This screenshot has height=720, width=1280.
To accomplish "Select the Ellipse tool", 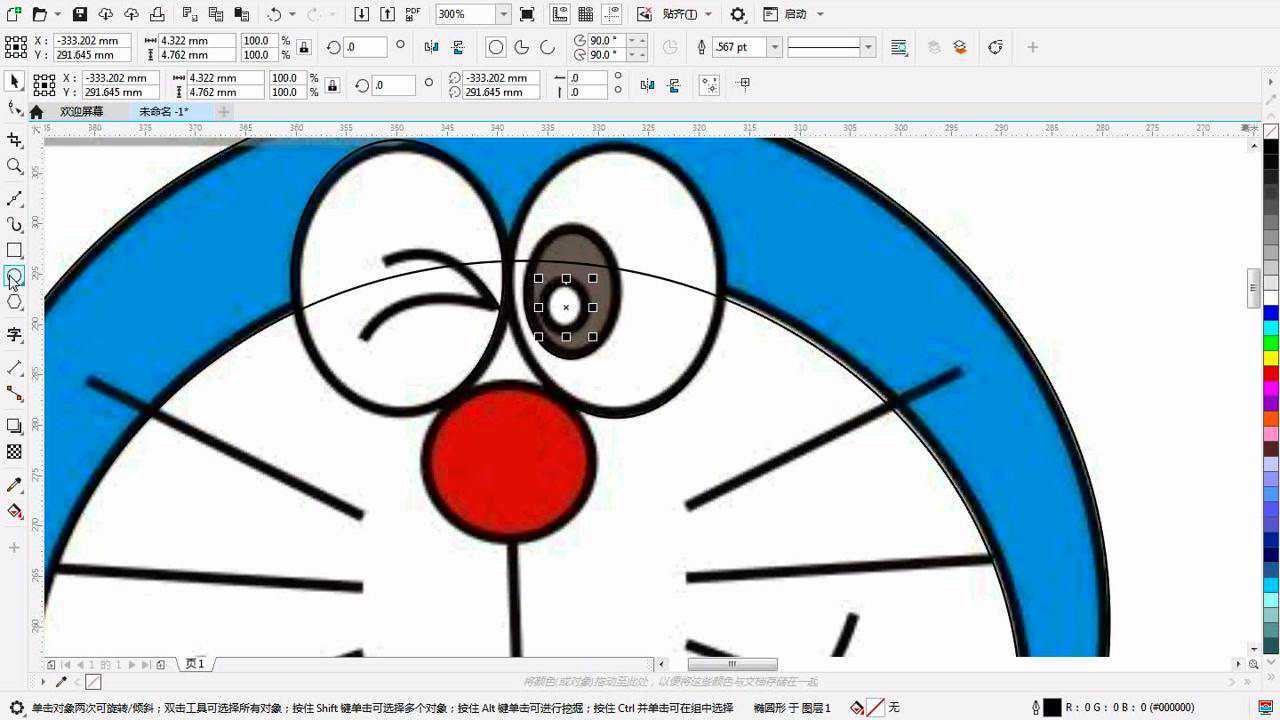I will tap(14, 276).
